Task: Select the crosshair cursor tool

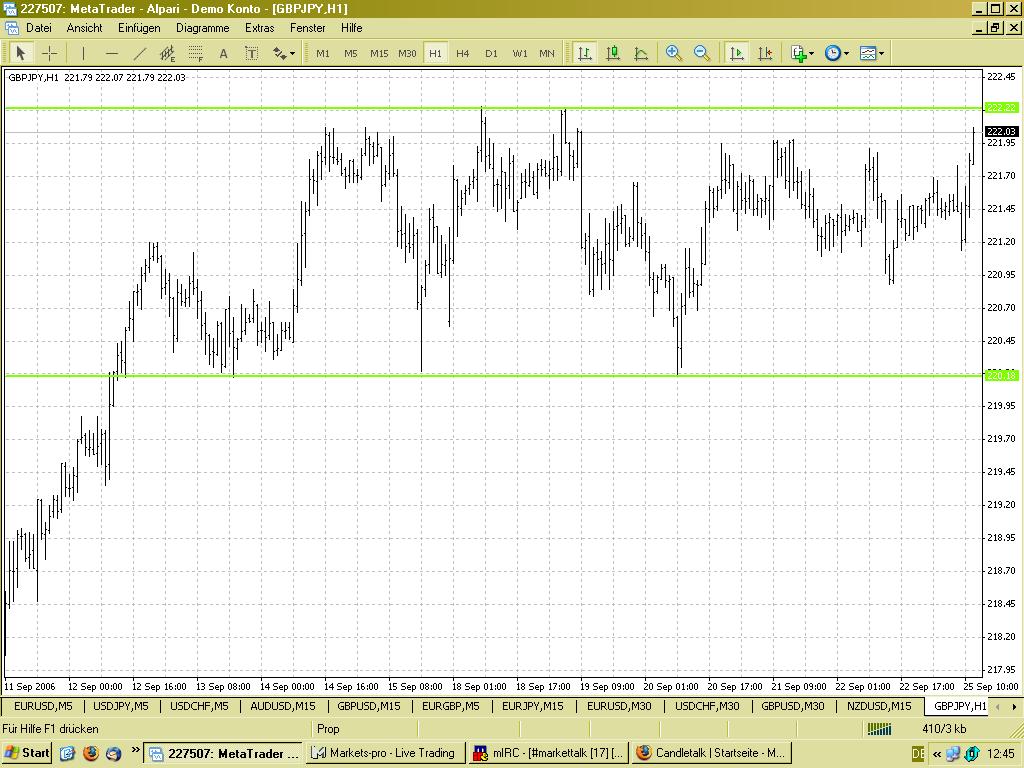Action: (x=49, y=53)
